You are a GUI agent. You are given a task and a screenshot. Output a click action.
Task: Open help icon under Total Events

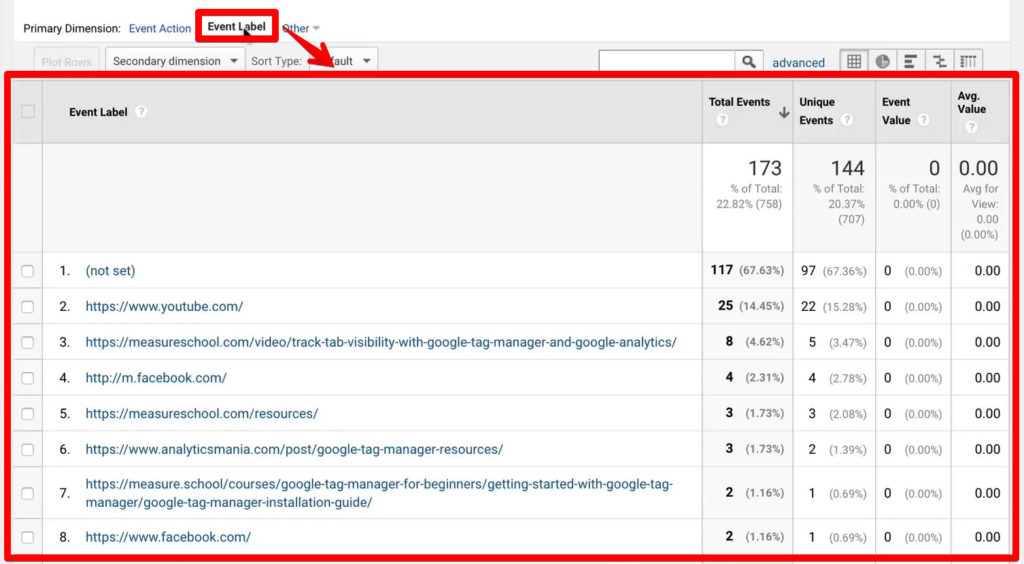722,120
